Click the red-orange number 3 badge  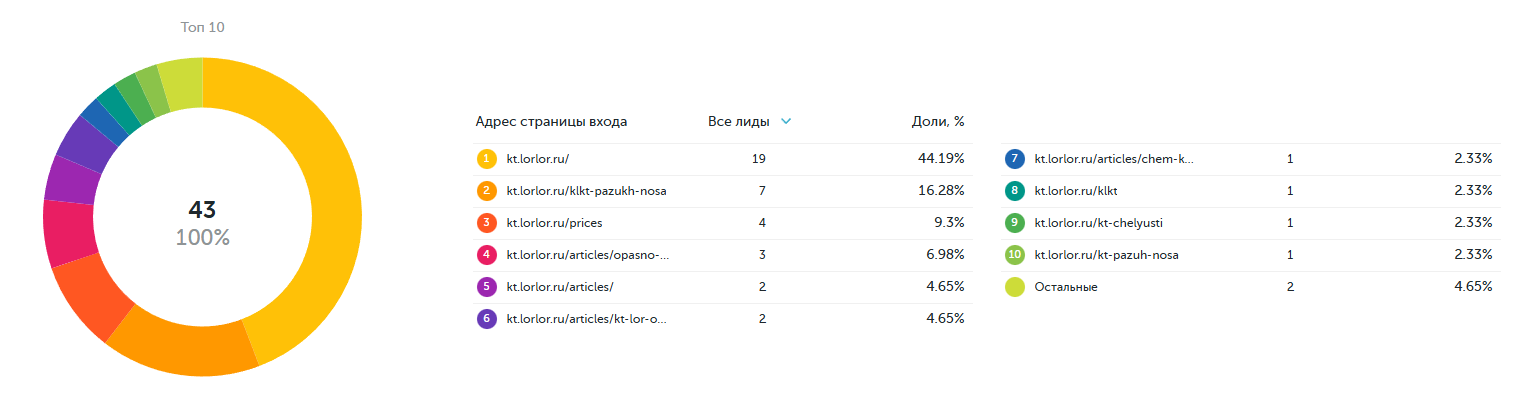[x=487, y=223]
